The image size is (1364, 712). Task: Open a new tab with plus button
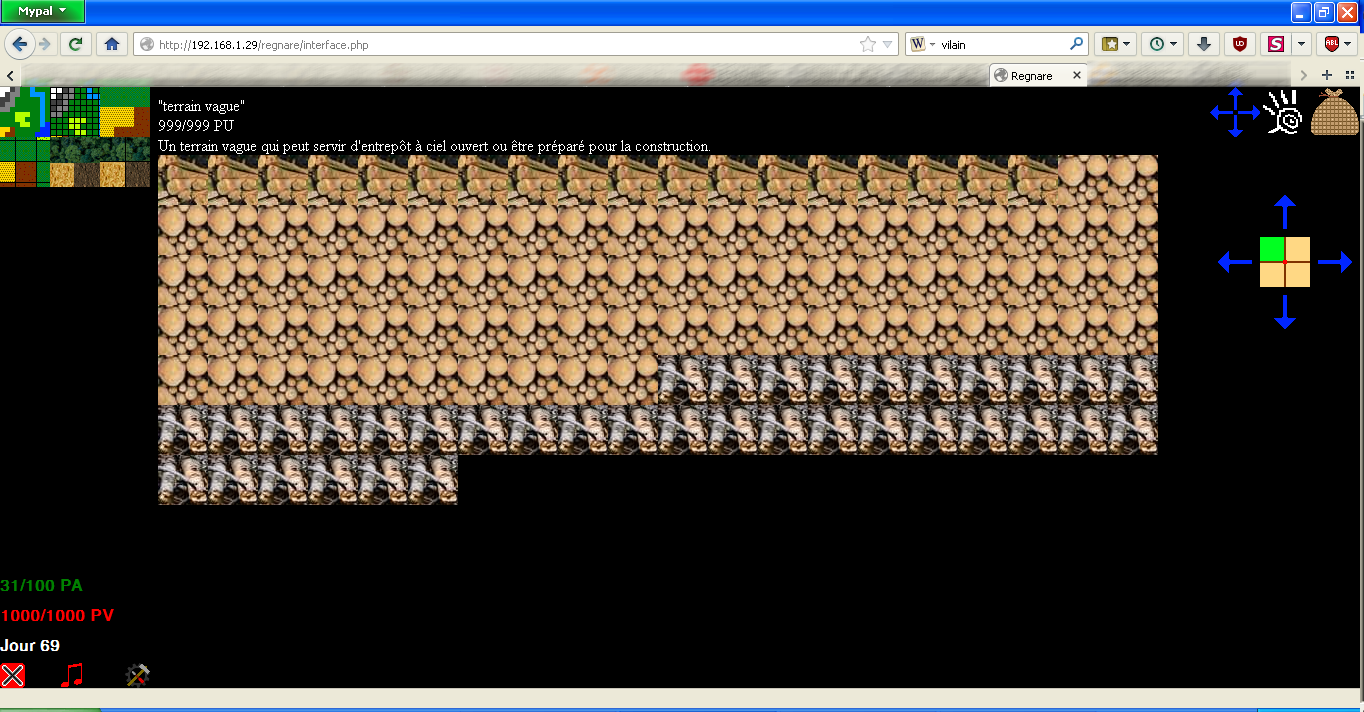click(1327, 75)
